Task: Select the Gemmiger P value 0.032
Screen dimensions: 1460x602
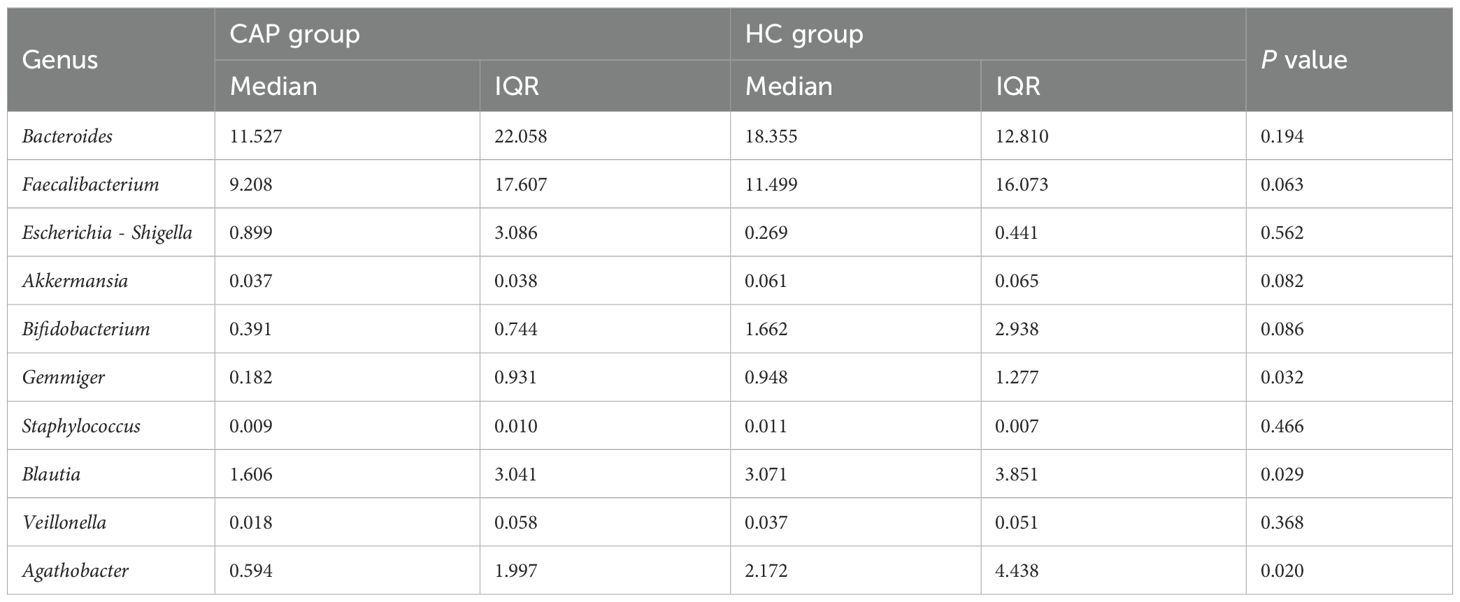Action: coord(1282,377)
